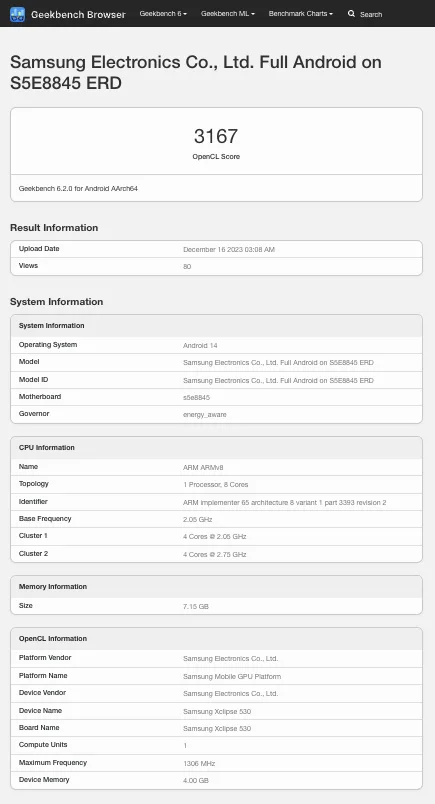This screenshot has width=435, height=804.
Task: Click the Maximum Frequency 1306 MHz value
Action: (x=199, y=763)
